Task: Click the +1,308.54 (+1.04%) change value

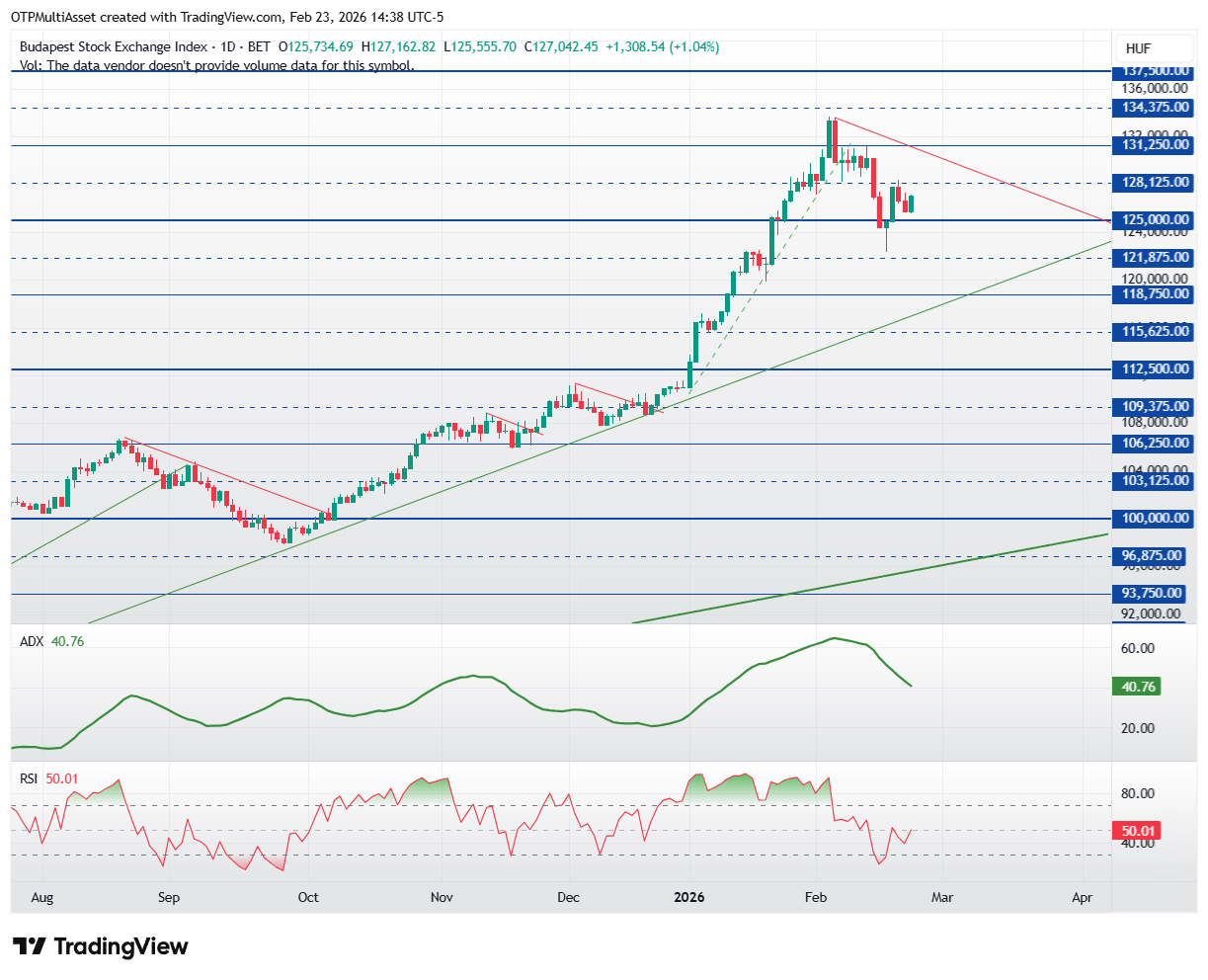Action: coord(663,46)
